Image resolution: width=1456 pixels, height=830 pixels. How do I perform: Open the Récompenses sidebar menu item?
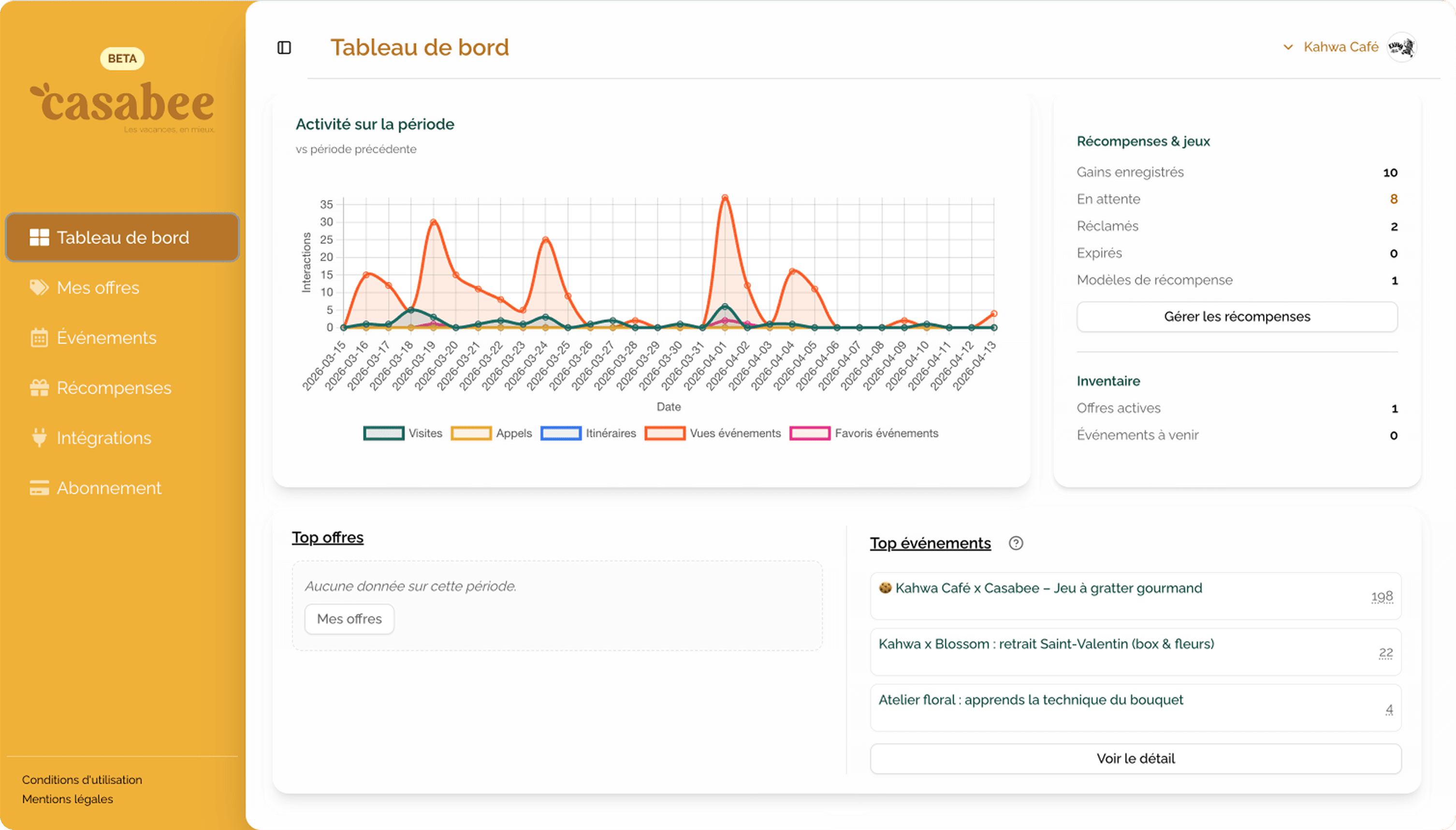[x=114, y=387]
